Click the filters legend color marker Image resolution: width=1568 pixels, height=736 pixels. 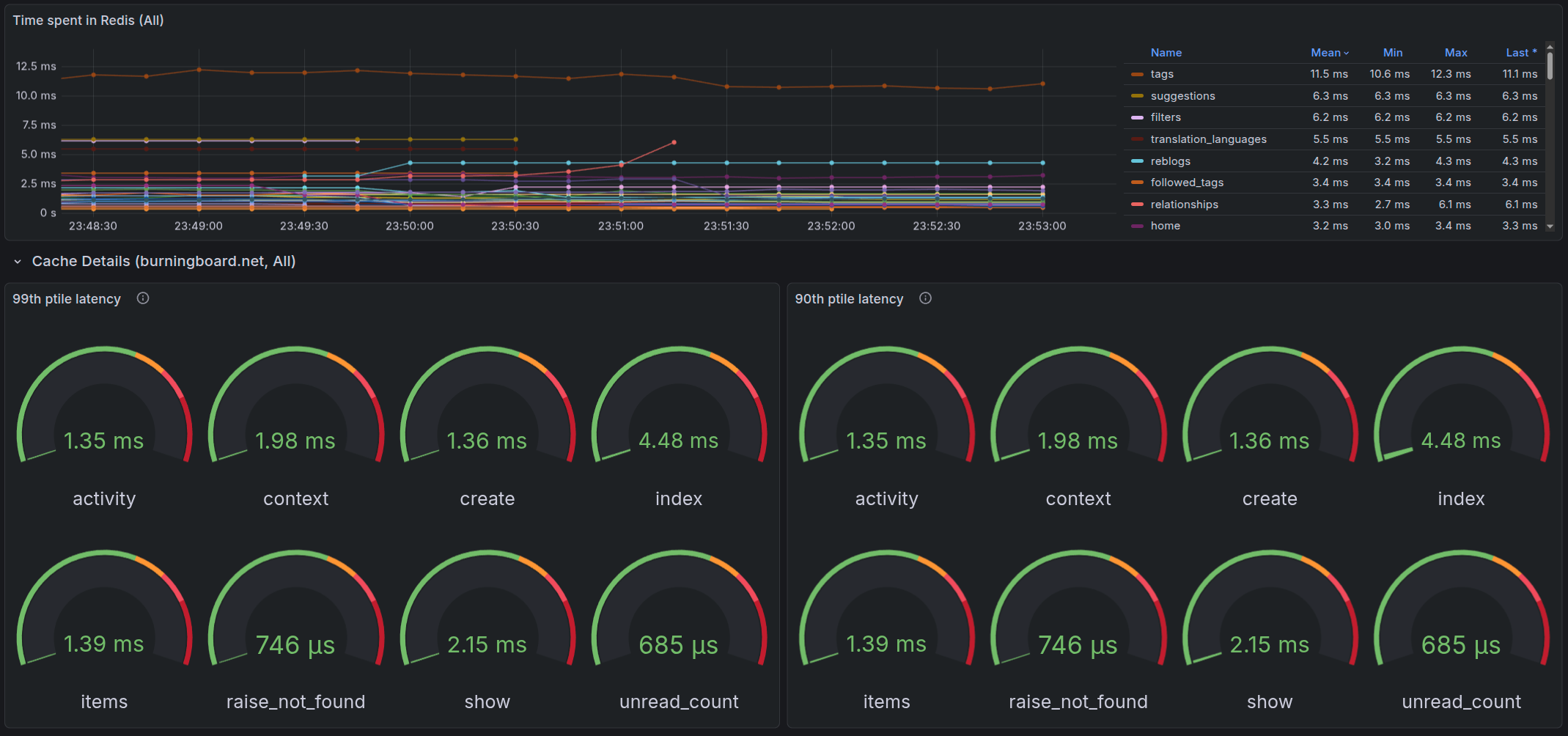(1137, 117)
